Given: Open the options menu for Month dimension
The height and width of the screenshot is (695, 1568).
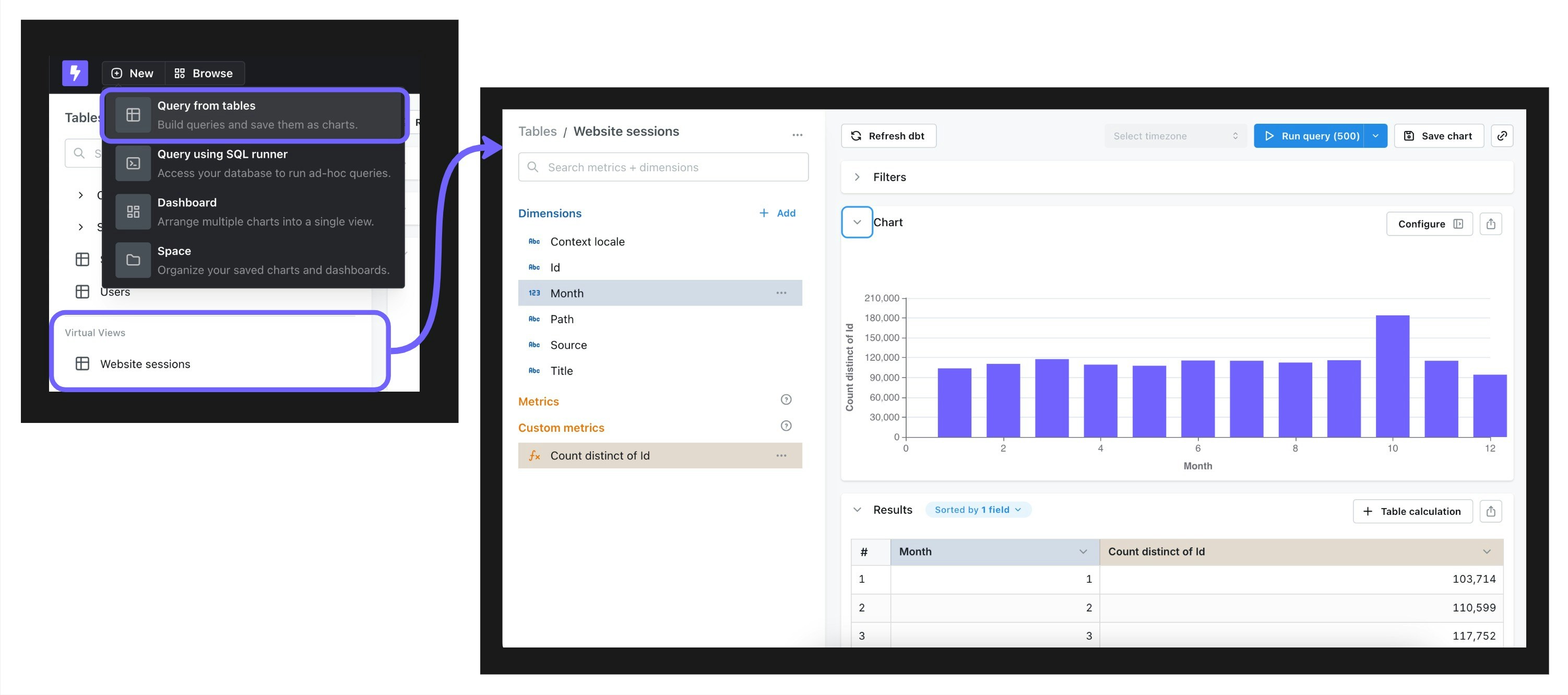Looking at the screenshot, I should (x=780, y=293).
